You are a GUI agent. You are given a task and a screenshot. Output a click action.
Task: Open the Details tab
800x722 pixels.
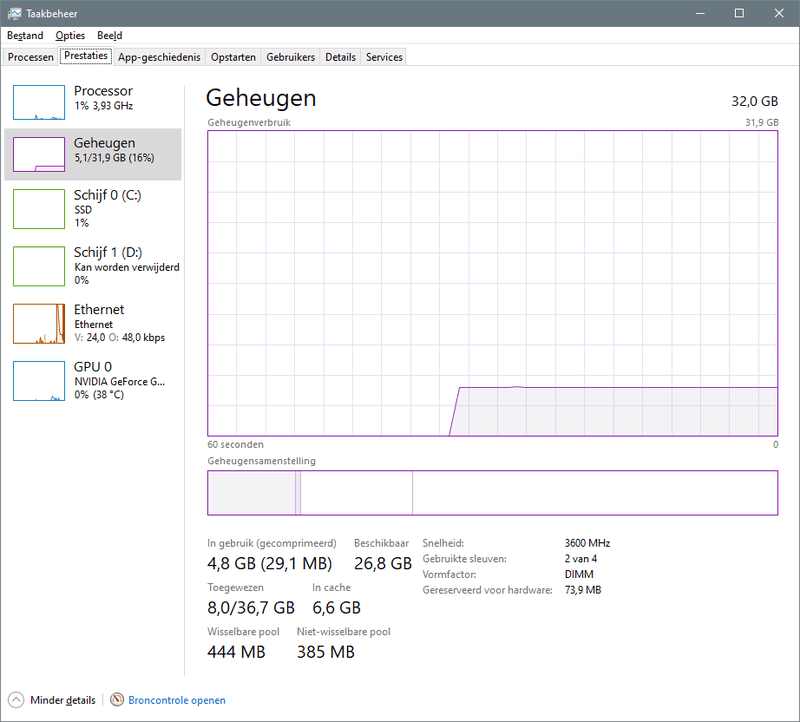(340, 57)
